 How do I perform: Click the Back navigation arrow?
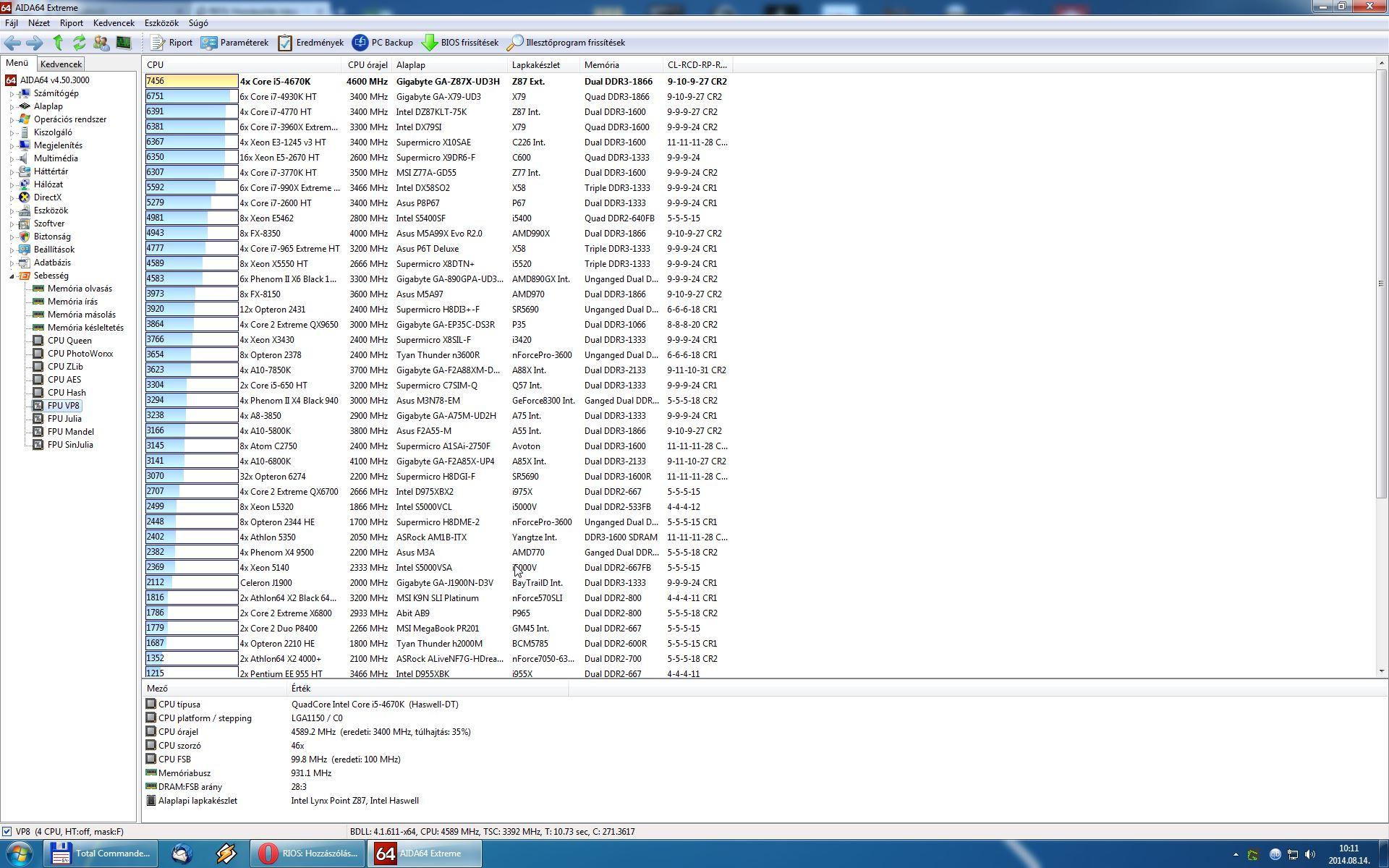[12, 43]
